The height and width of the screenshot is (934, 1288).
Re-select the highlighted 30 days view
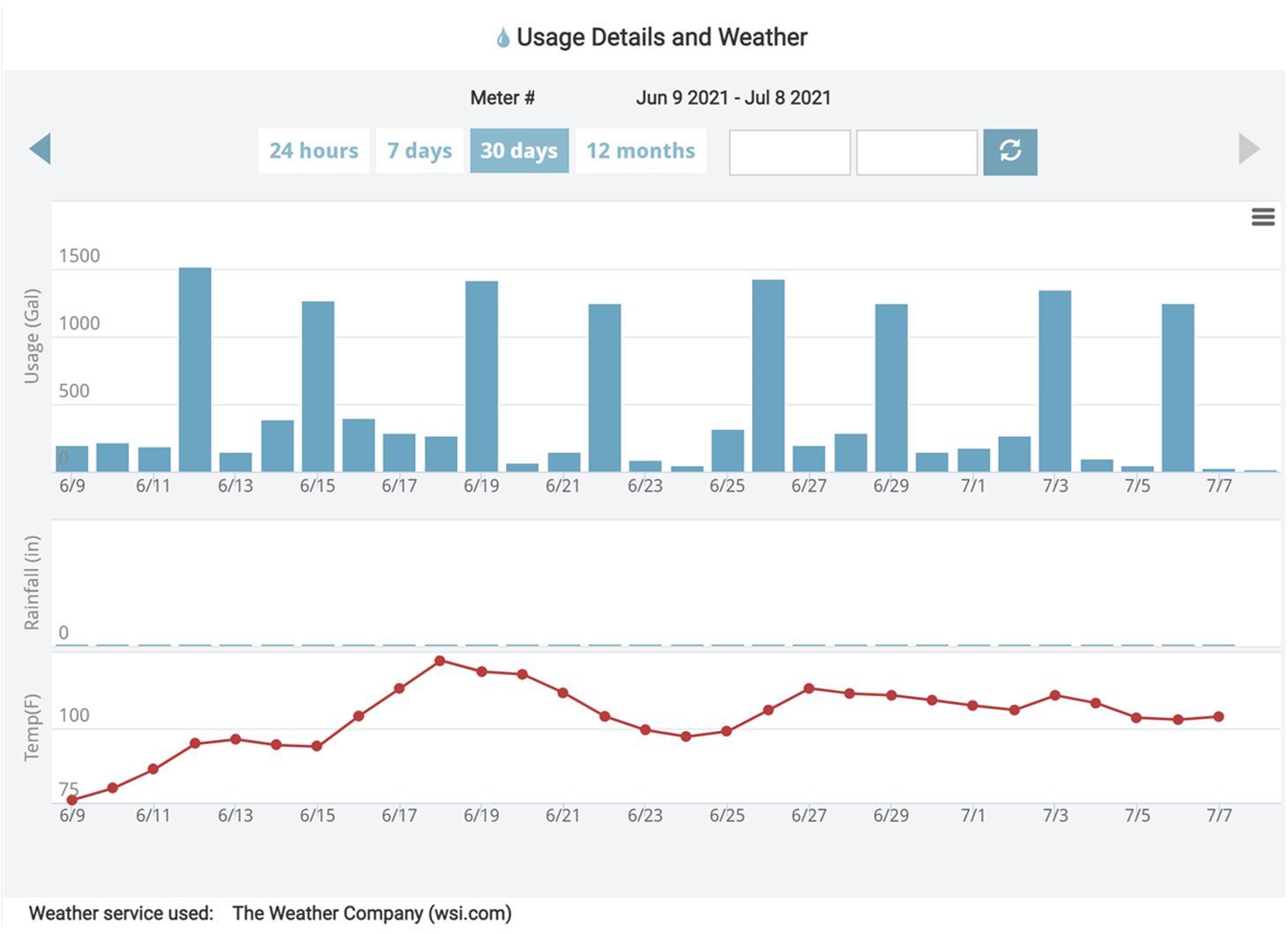click(519, 150)
